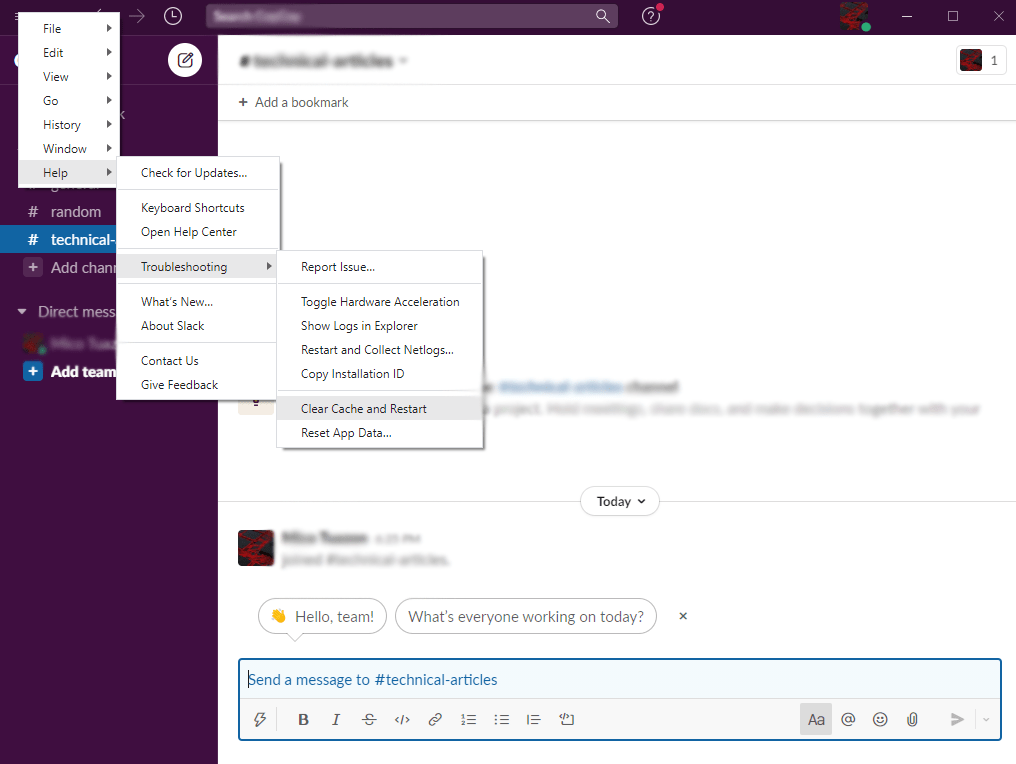Open Help via the question mark icon

tap(651, 16)
